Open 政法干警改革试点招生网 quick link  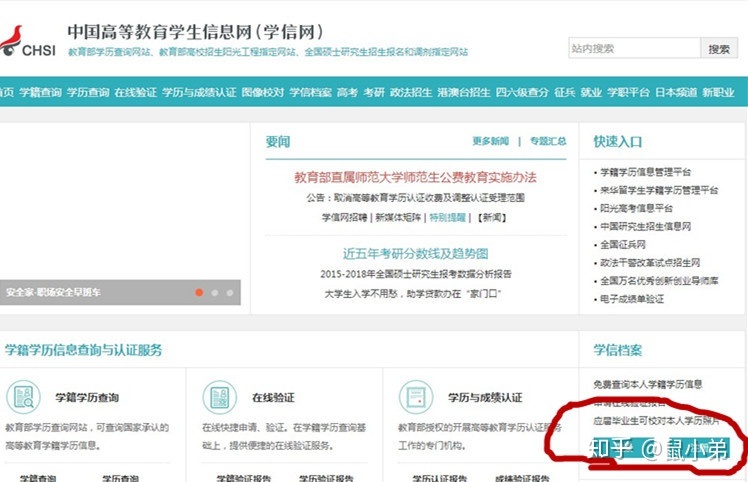(650, 262)
